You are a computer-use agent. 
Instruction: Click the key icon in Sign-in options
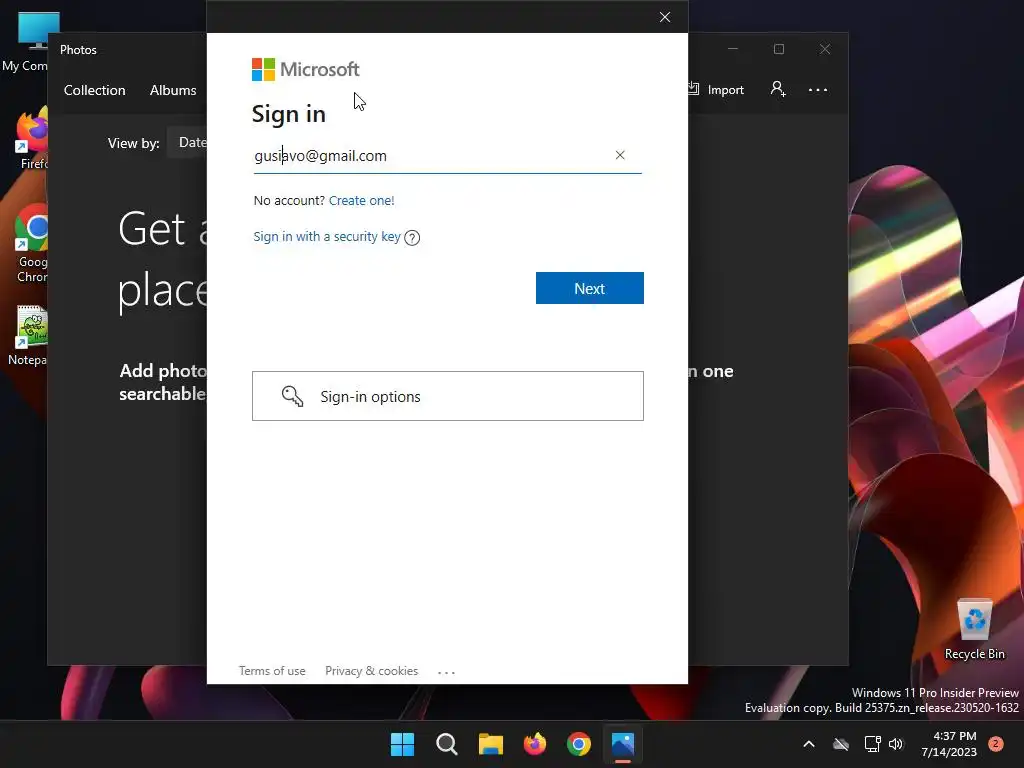point(292,396)
